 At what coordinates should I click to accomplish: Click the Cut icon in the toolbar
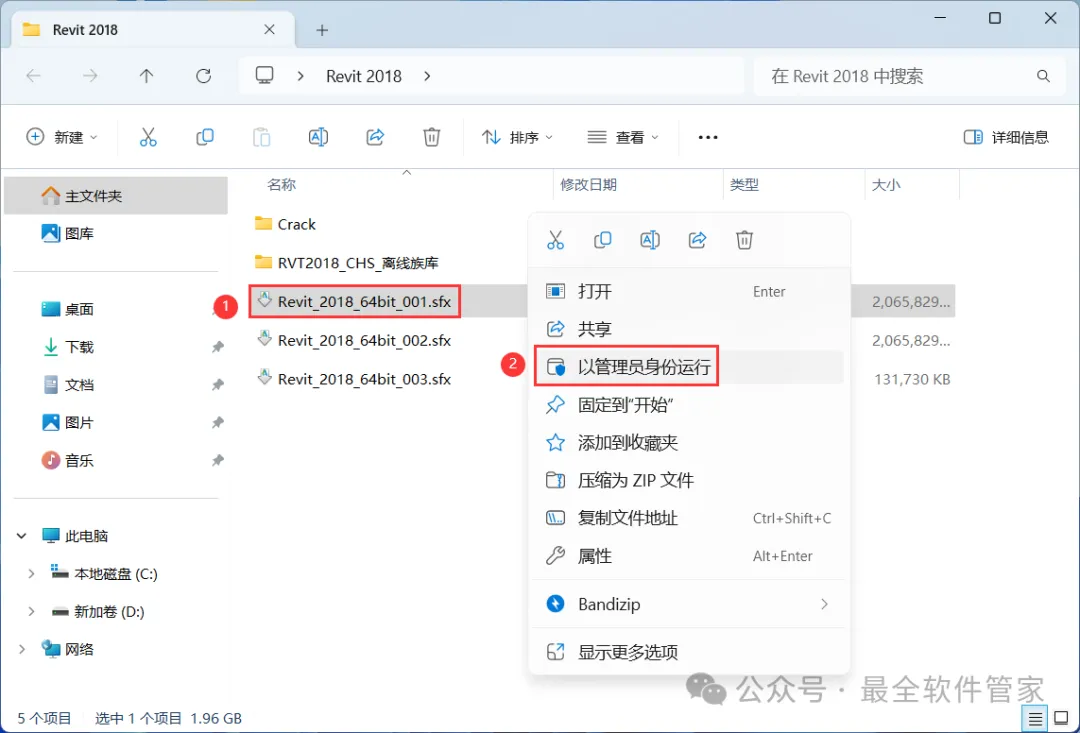148,137
